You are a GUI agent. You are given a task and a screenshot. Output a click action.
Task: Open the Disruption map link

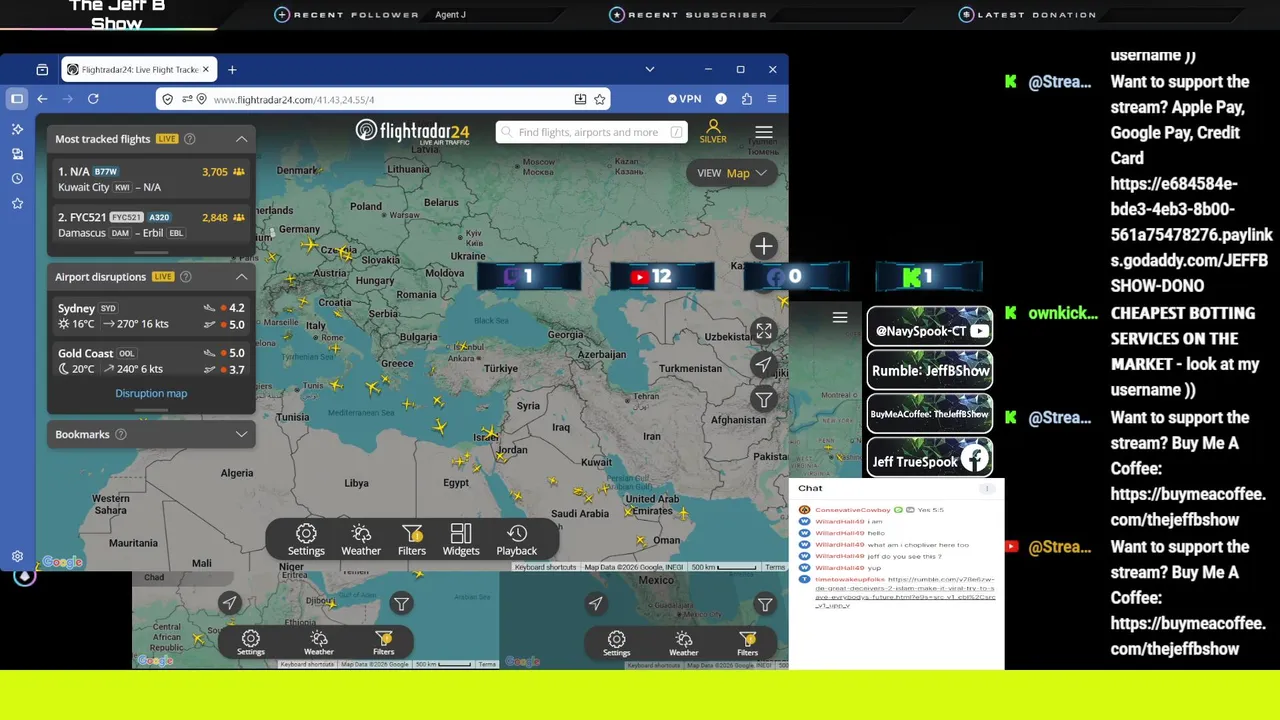[151, 393]
